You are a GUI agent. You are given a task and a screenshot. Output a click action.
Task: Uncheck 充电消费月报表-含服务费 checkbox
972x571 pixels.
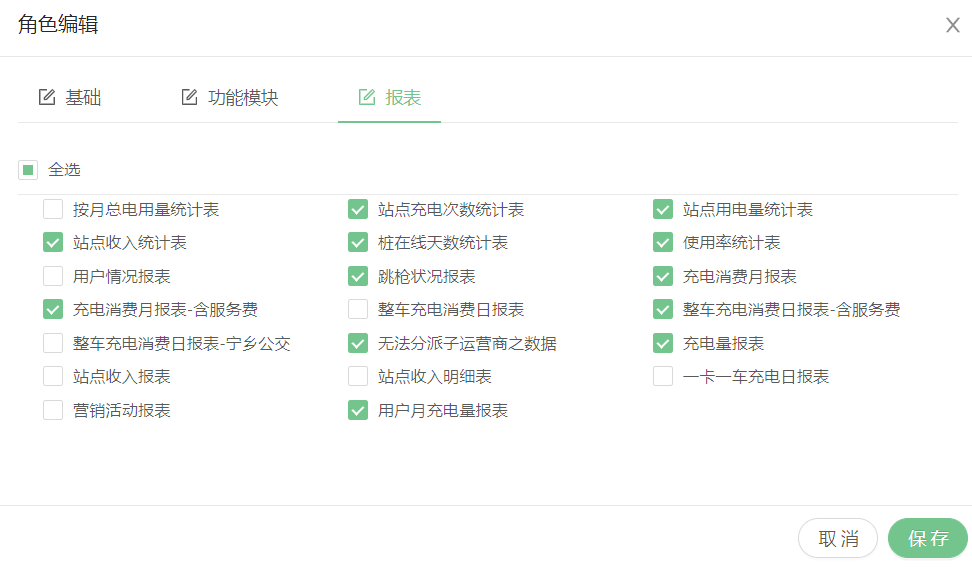(53, 309)
